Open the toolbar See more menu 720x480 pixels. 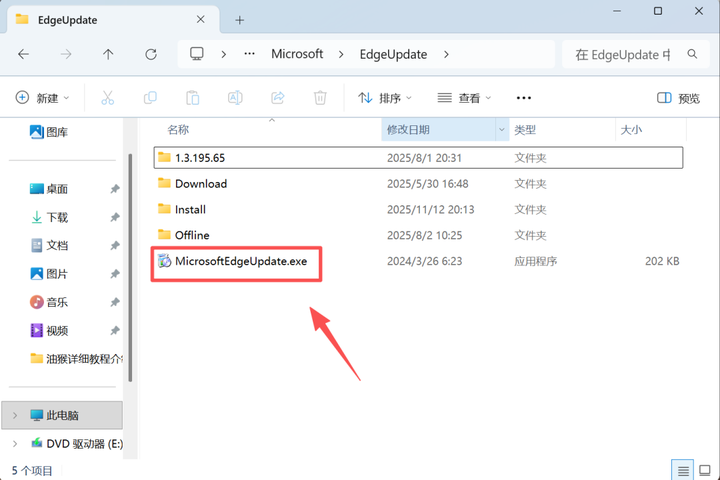(523, 98)
